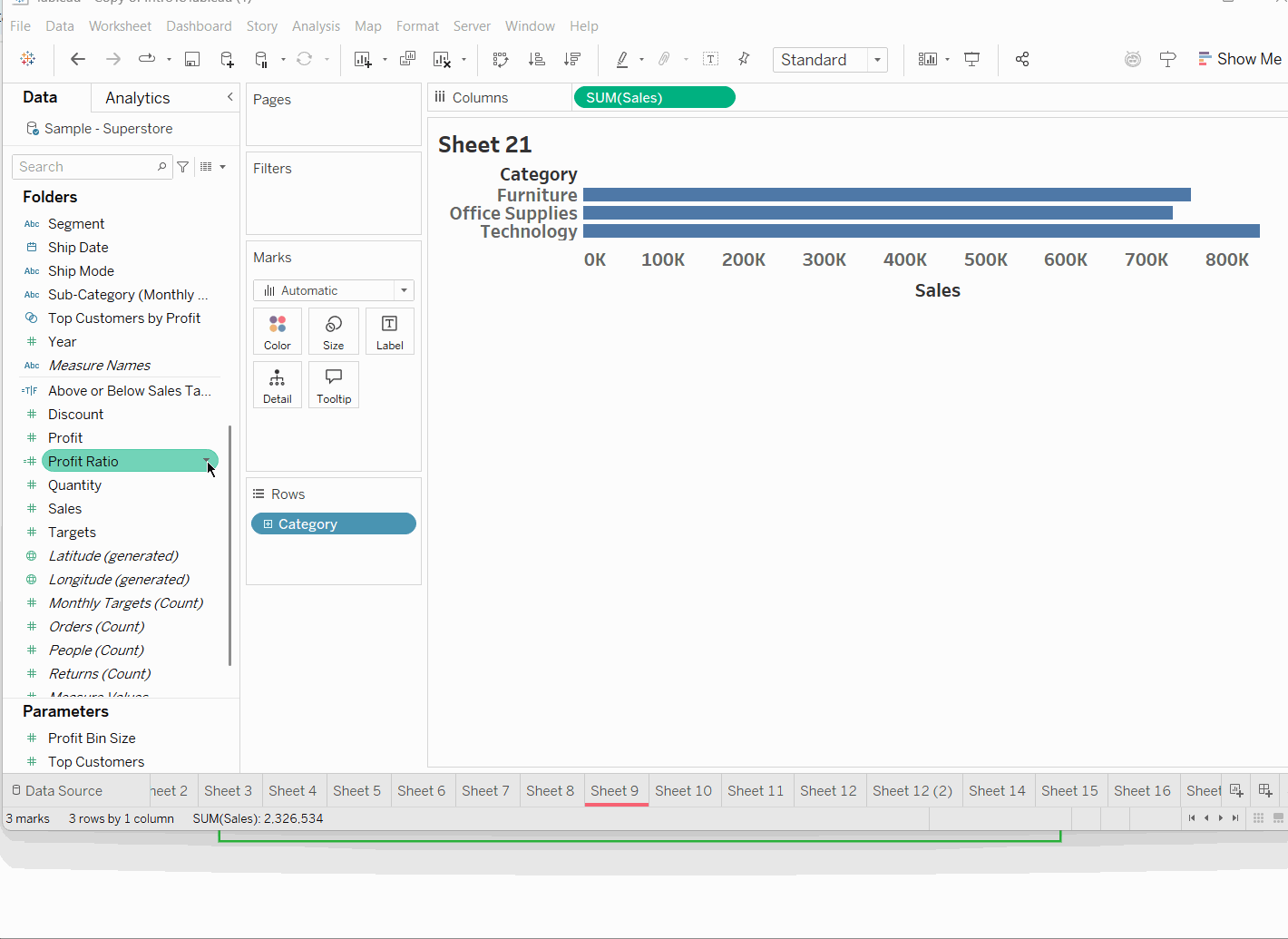Click the Show Me button
Screen dimensions: 1288x939
click(x=1240, y=59)
